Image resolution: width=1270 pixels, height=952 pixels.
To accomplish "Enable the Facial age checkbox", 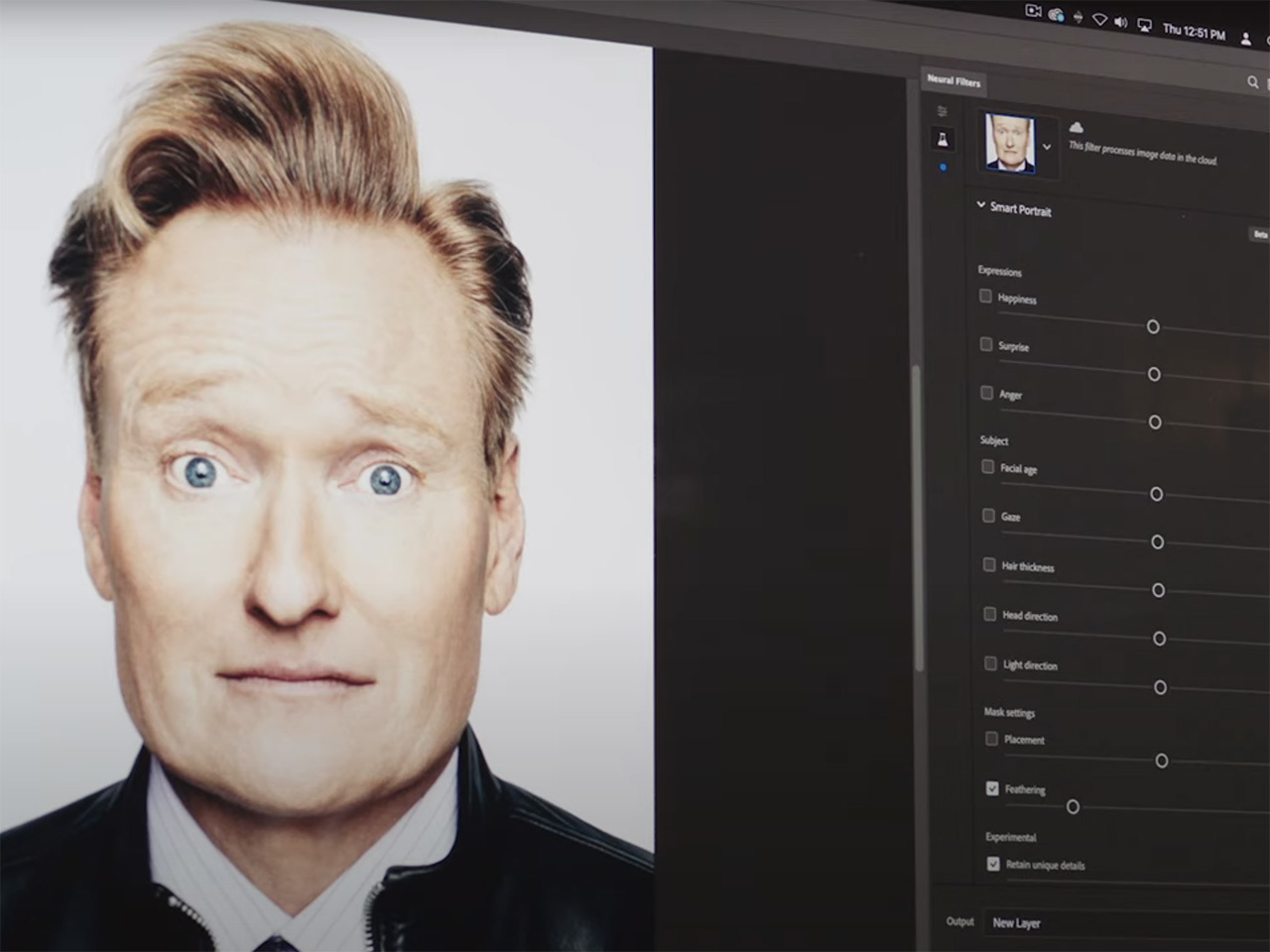I will [988, 466].
